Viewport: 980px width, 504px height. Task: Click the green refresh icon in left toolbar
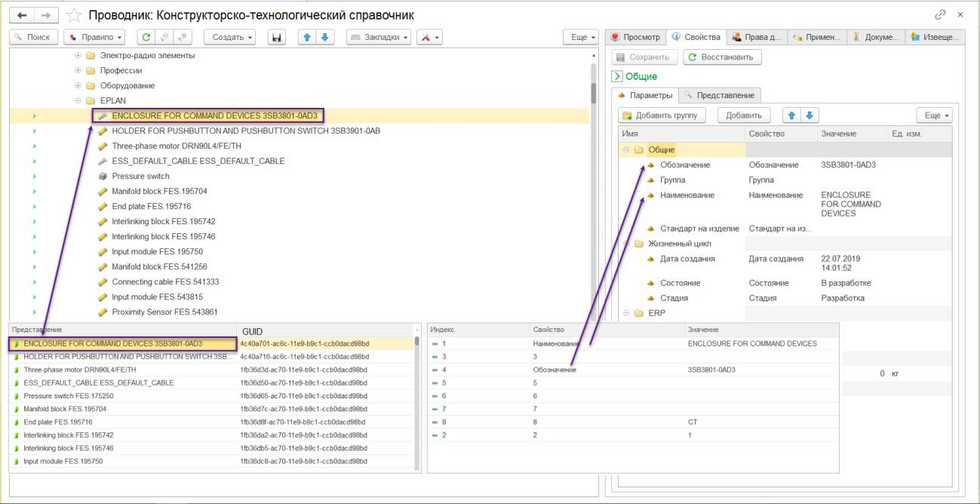click(x=146, y=37)
